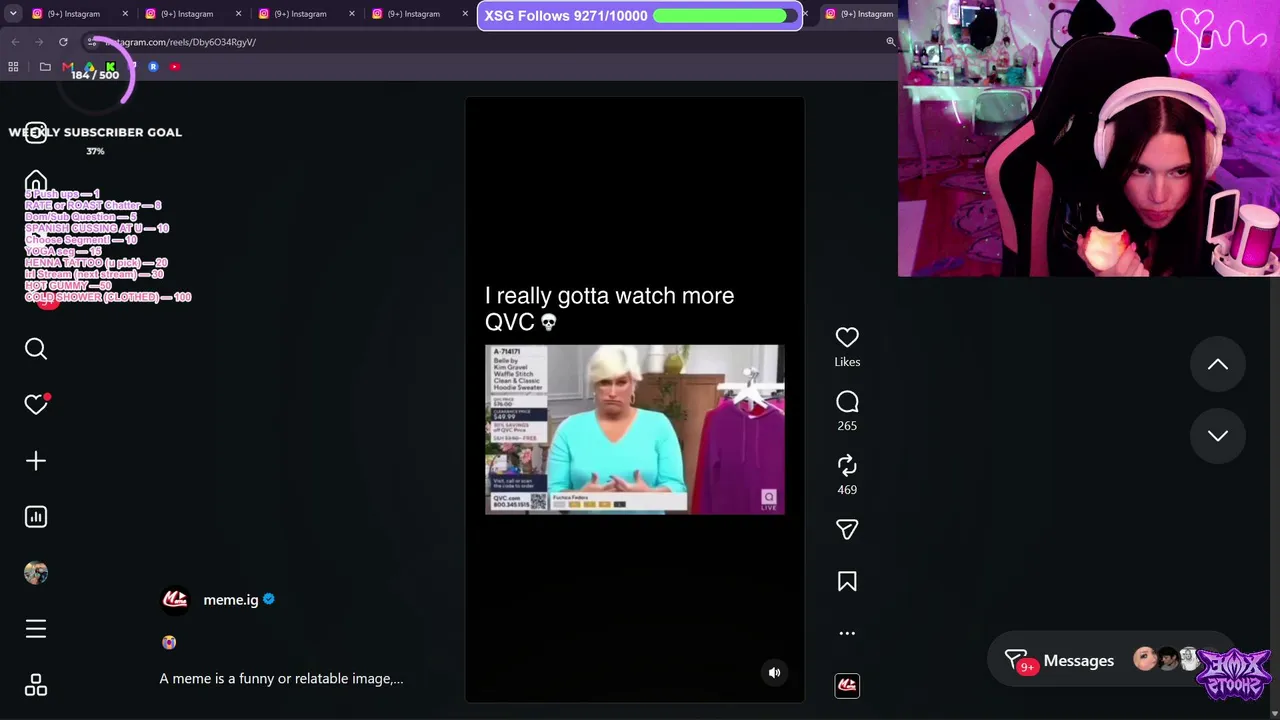Save the reel with bookmark icon

(x=847, y=581)
